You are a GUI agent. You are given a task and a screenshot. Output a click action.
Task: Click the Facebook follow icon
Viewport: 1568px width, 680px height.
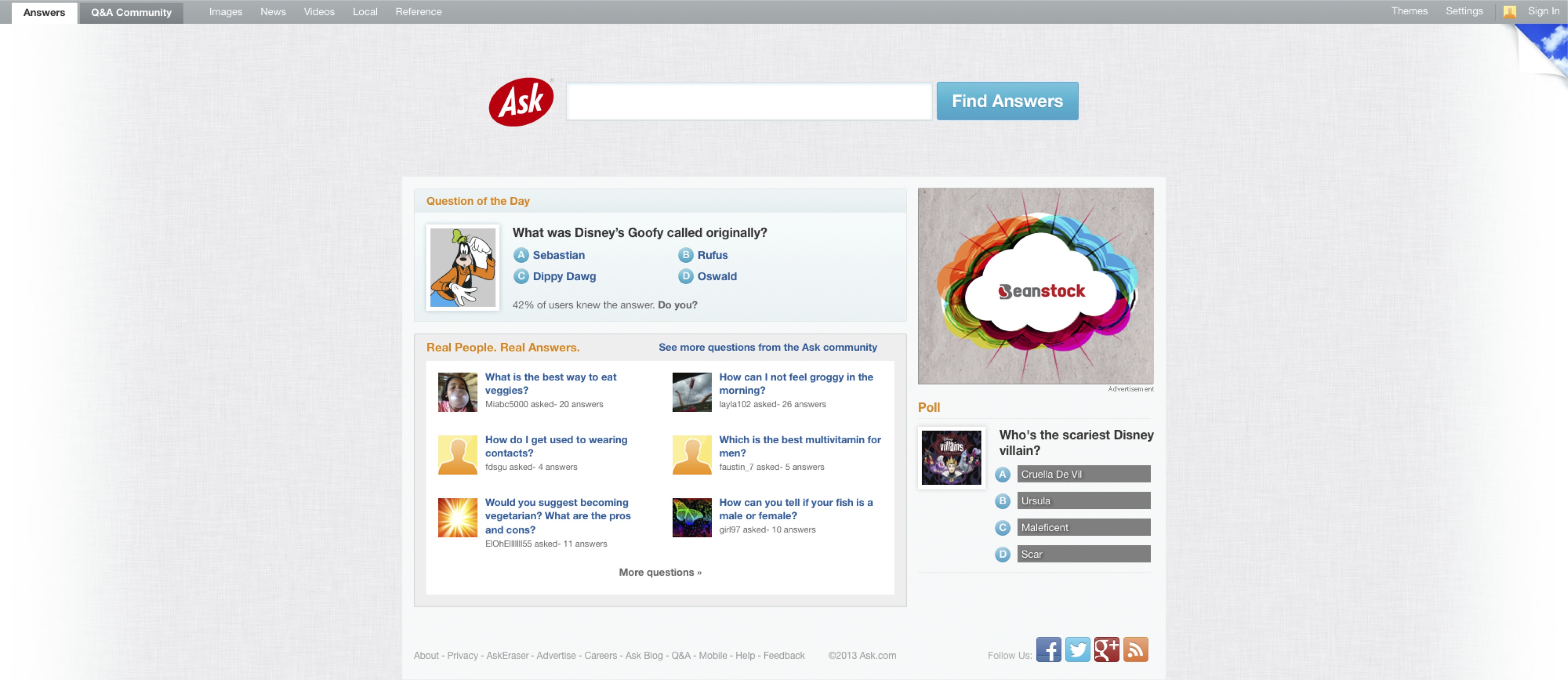coord(1048,649)
